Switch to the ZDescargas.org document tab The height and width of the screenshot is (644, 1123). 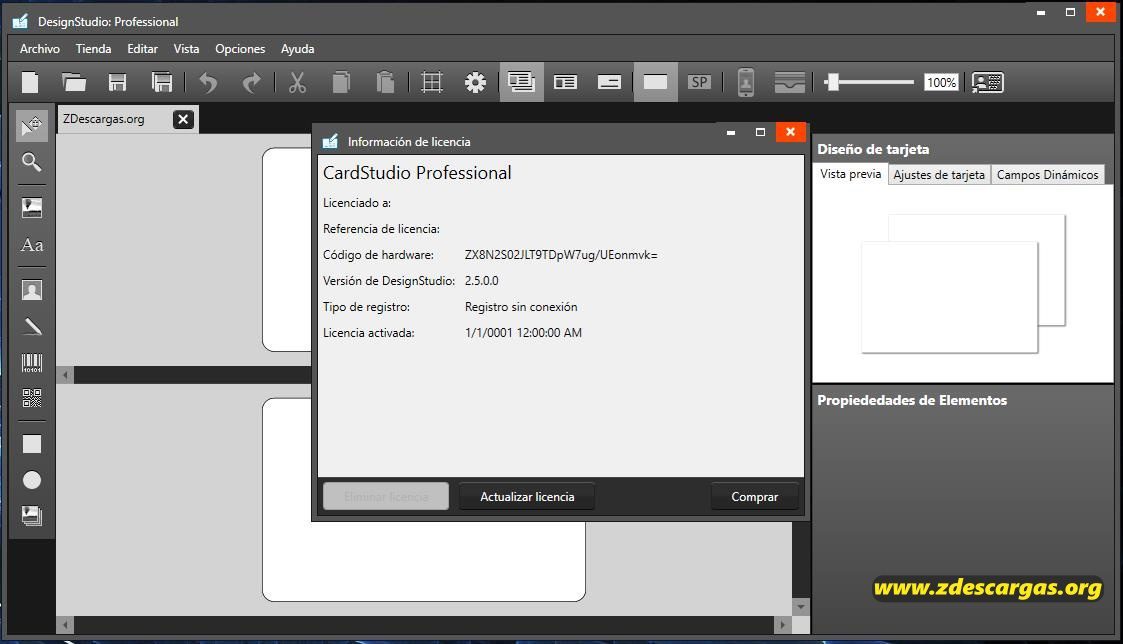coord(104,119)
